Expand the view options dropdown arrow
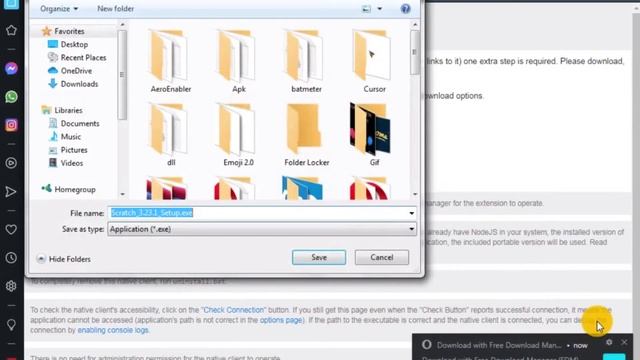Viewport: 640px width, 360px height. [x=380, y=9]
